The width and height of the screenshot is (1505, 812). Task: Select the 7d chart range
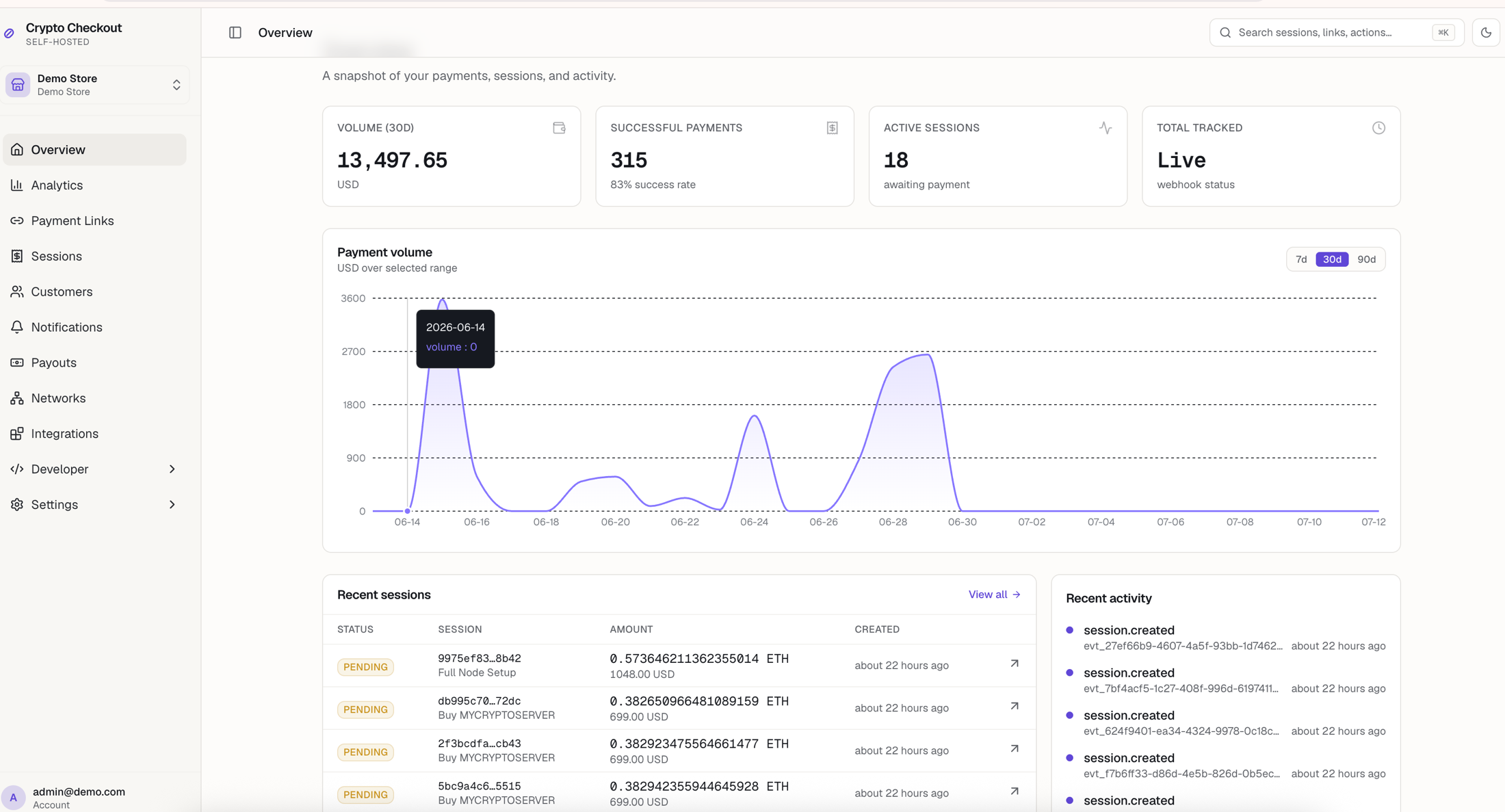(x=1301, y=259)
